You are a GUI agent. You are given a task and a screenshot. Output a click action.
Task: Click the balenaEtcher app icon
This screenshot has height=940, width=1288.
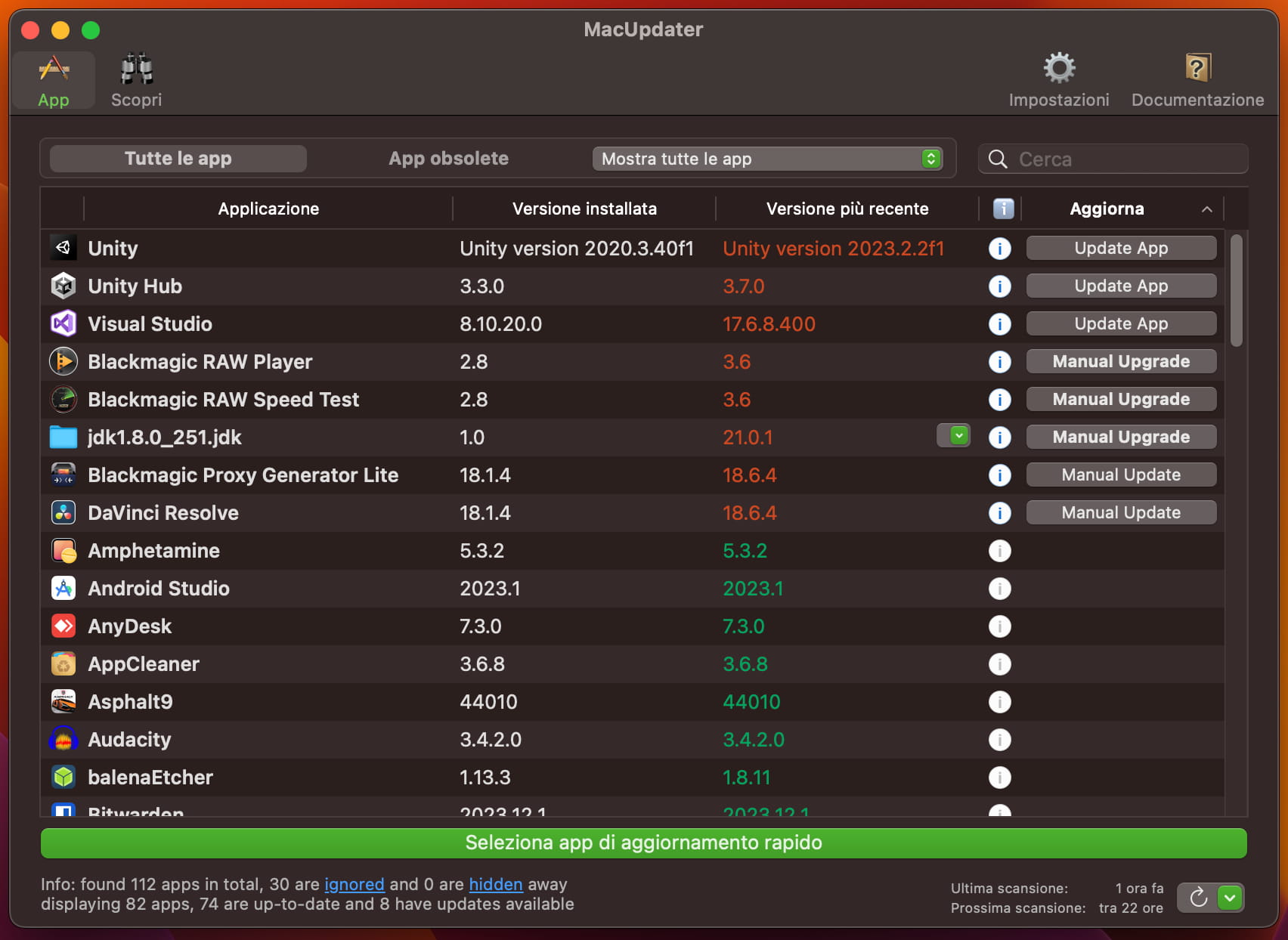(63, 777)
